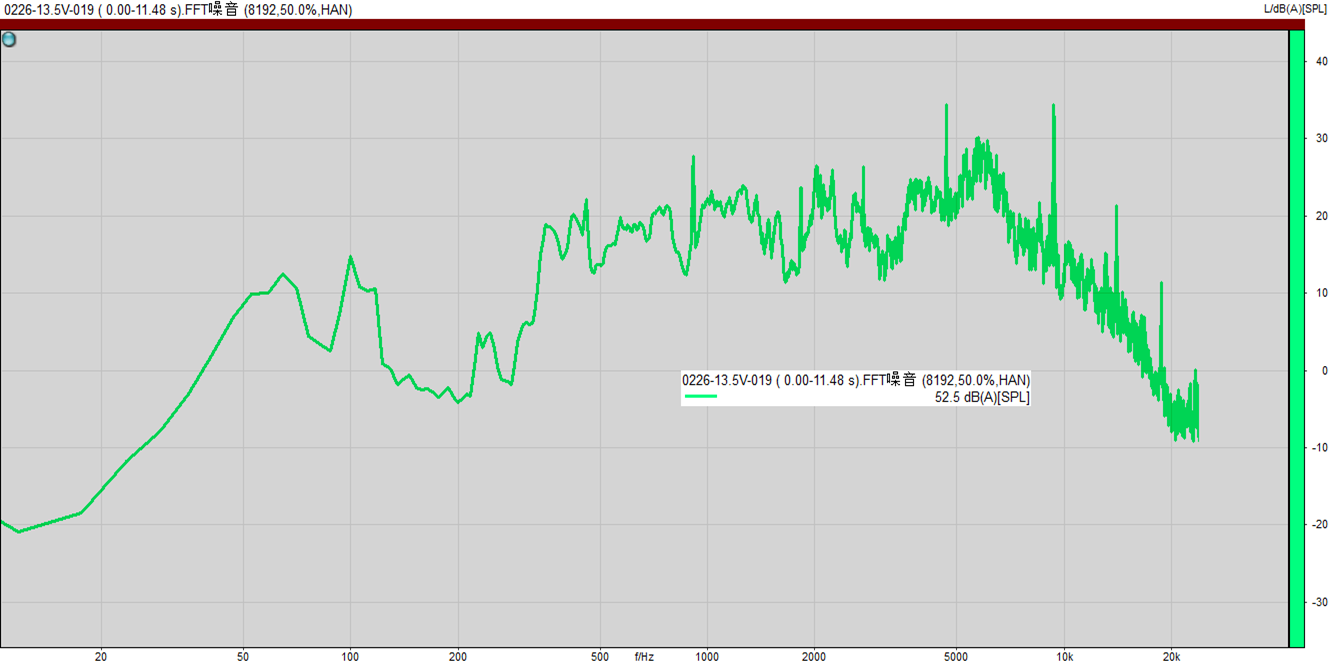Click the dark red header bar

(x=640, y=24)
